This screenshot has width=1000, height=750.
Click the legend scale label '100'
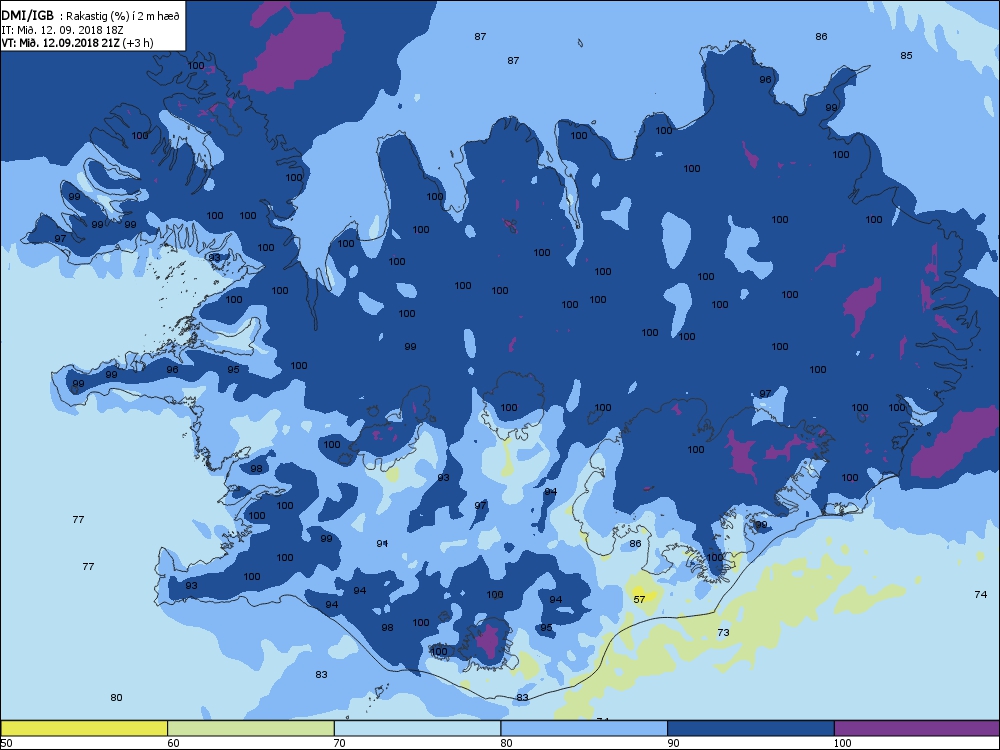(x=842, y=742)
